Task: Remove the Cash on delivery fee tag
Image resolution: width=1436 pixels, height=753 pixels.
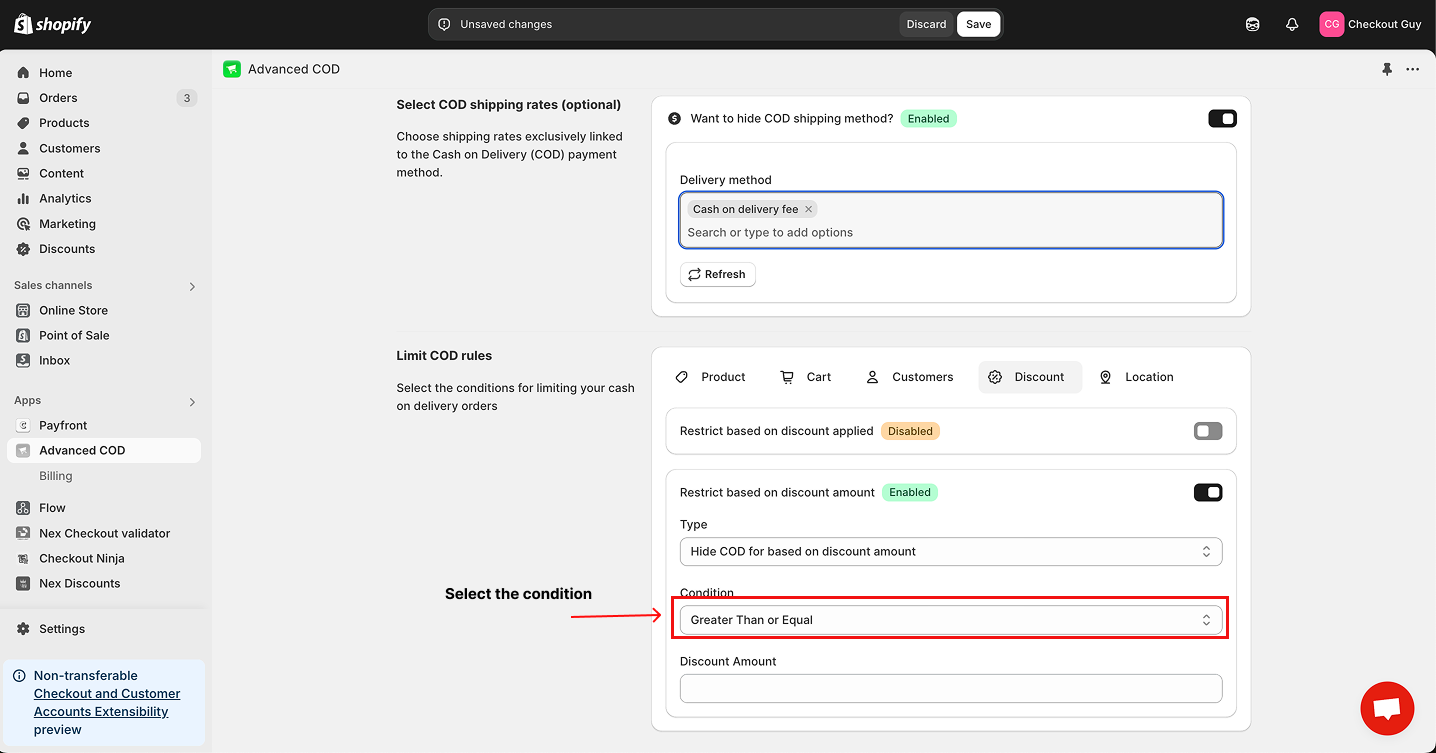Action: pos(808,209)
